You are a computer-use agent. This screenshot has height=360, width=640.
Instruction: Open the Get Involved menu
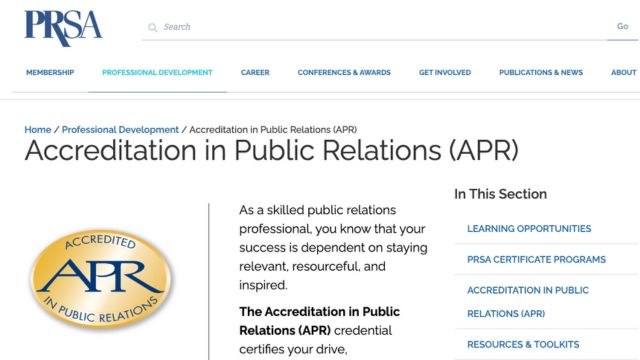pos(445,73)
